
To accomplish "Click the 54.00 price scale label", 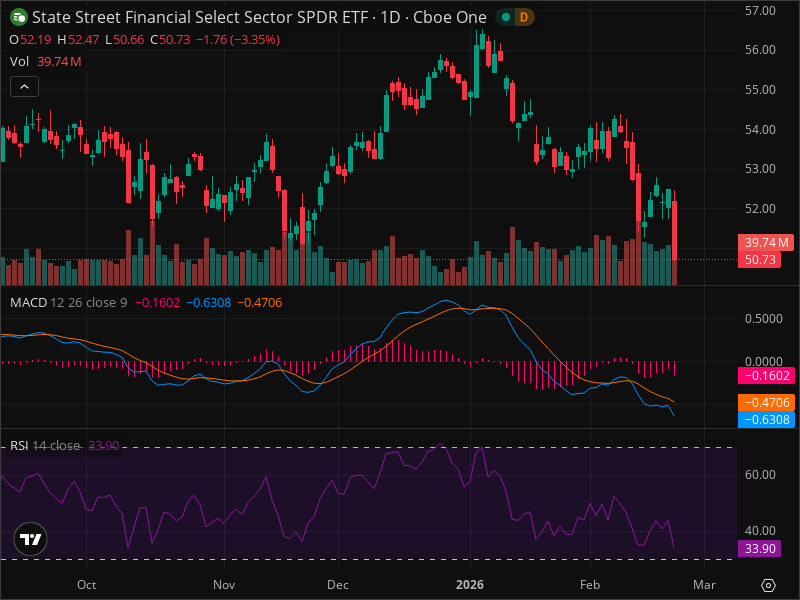I will (x=760, y=130).
